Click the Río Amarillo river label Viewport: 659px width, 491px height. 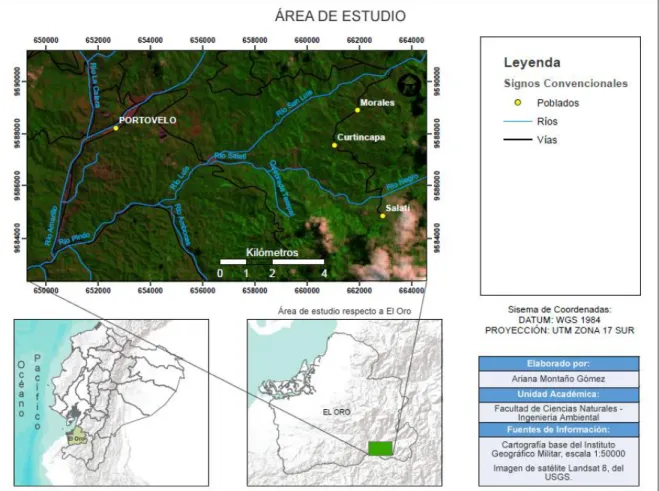click(50, 226)
